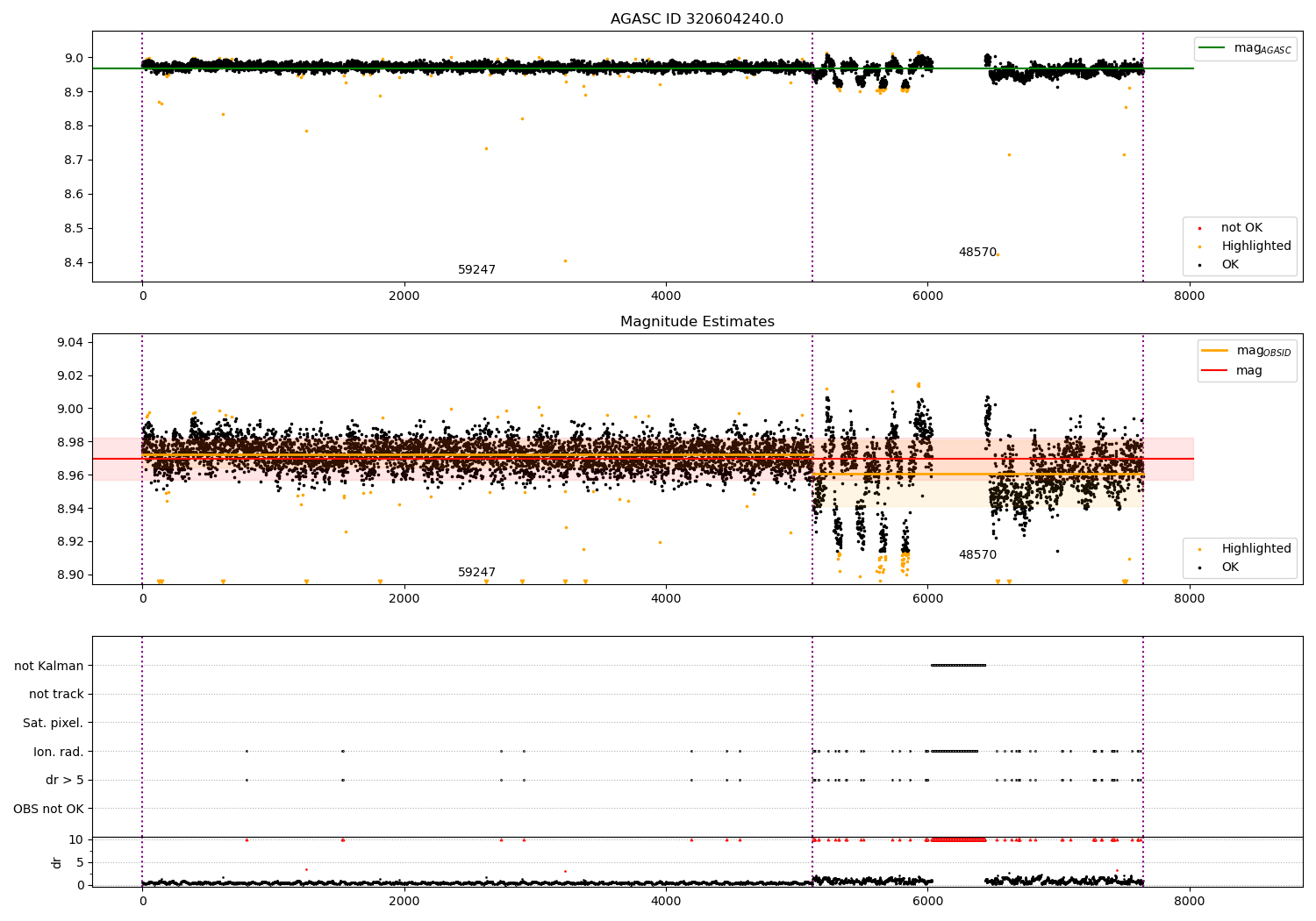
Task: Click the 'OK' entry below 'Highlighted' in the top plot legend
Action: [x=1230, y=265]
